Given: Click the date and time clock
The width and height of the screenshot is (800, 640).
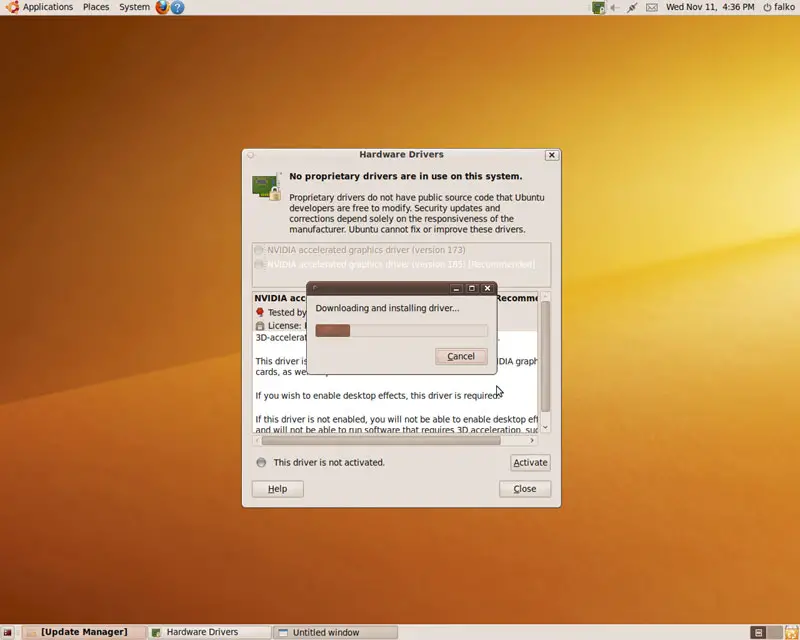Looking at the screenshot, I should pos(710,7).
